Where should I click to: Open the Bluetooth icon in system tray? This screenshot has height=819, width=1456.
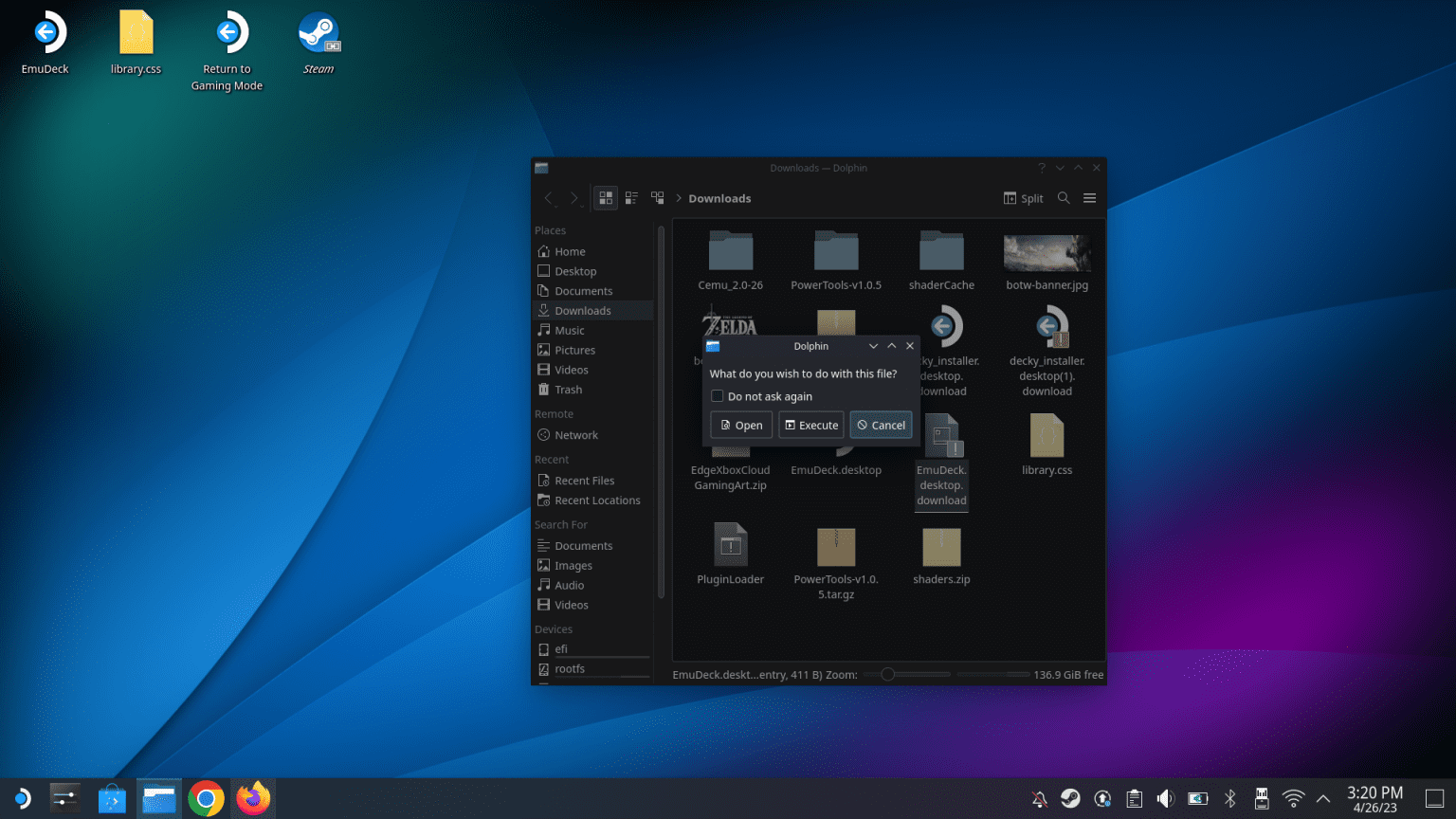click(1229, 798)
